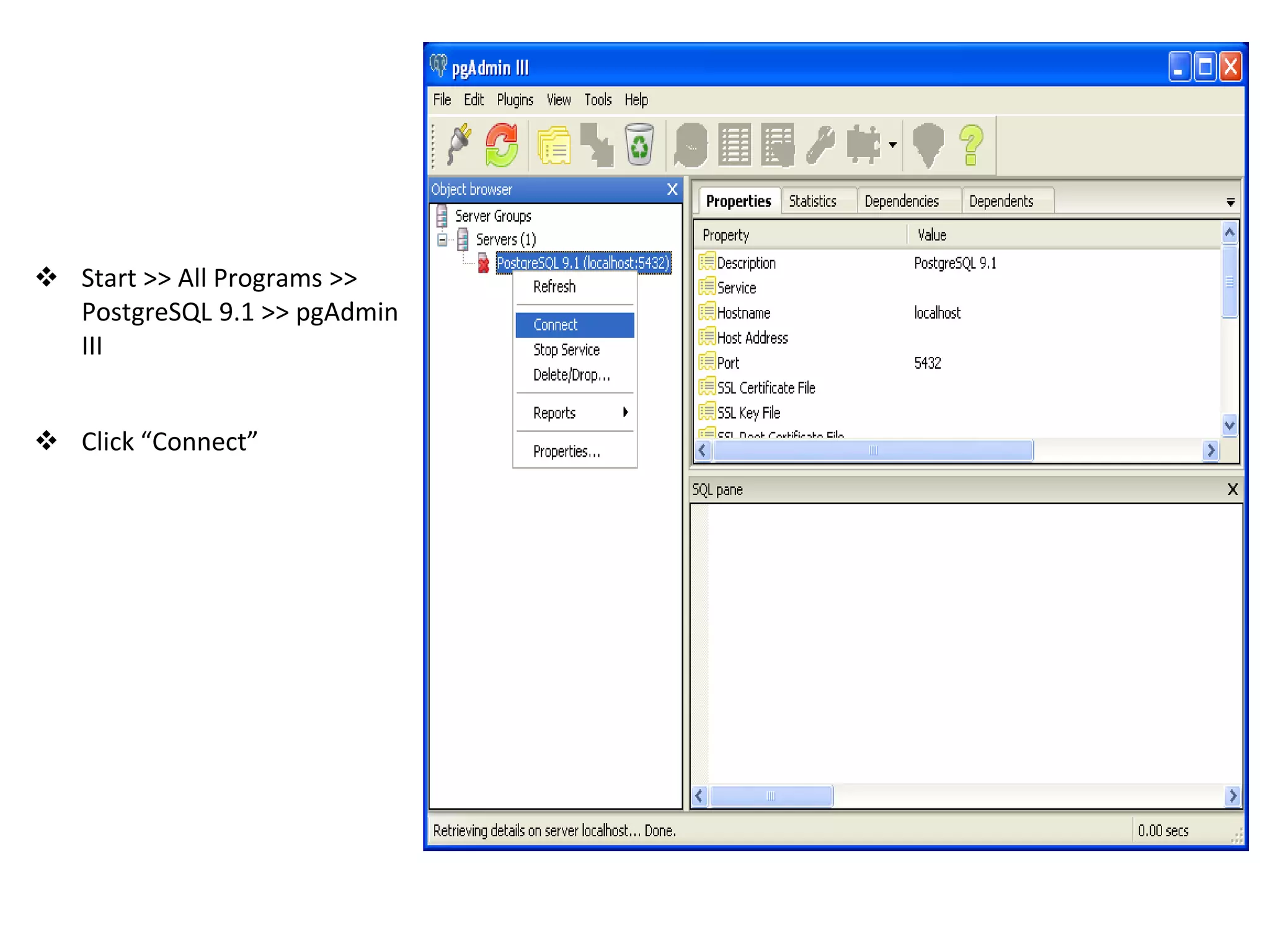The width and height of the screenshot is (1270, 952).
Task: Click the Drop object recycle bin icon
Action: pyautogui.click(x=639, y=145)
